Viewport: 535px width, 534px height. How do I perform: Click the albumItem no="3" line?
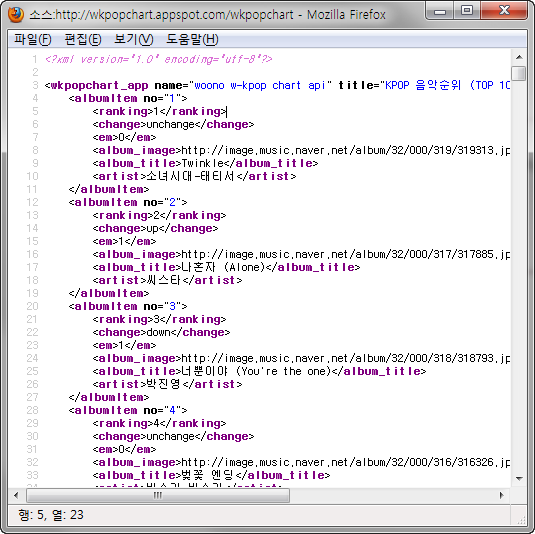128,306
